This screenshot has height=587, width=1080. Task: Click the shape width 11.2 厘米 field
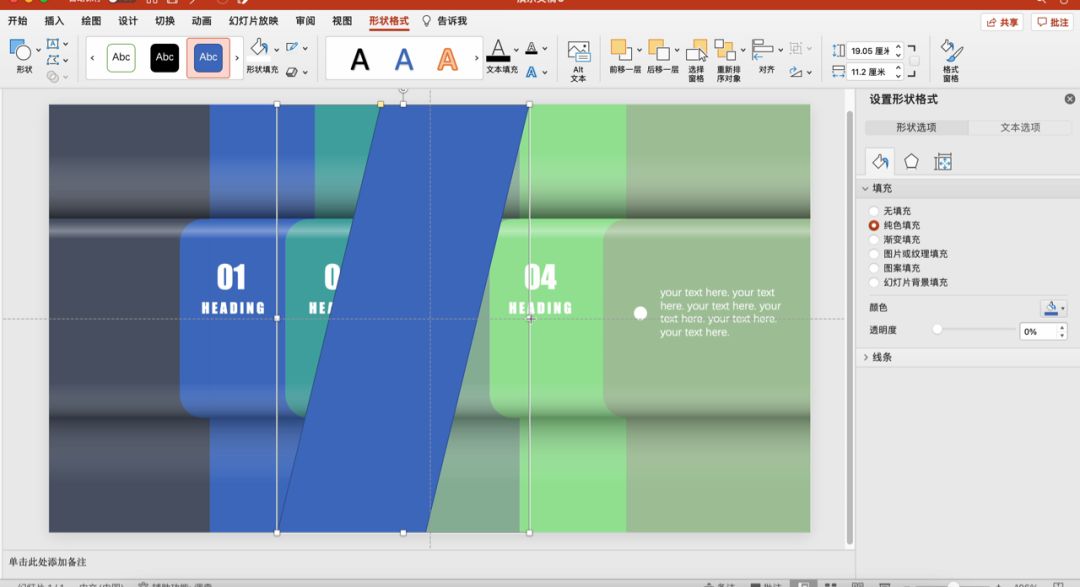point(871,72)
